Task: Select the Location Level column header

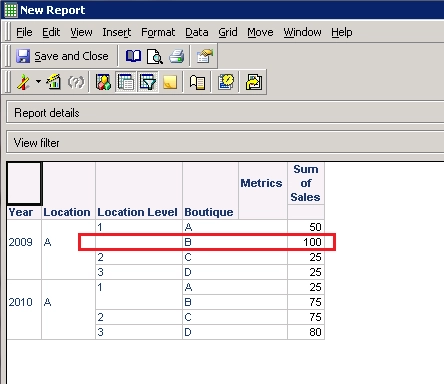Action: [137, 212]
